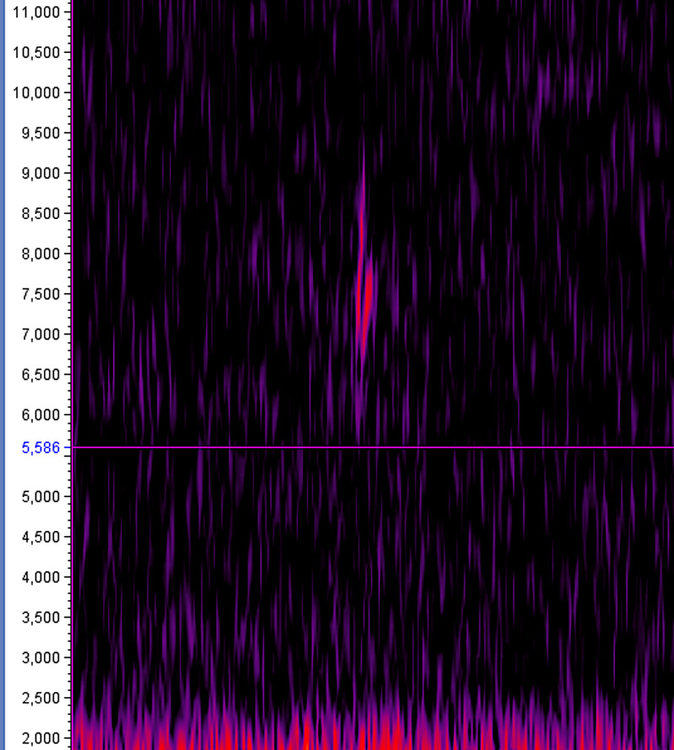Click the 11,000 axis label
The height and width of the screenshot is (750, 674).
click(36, 11)
